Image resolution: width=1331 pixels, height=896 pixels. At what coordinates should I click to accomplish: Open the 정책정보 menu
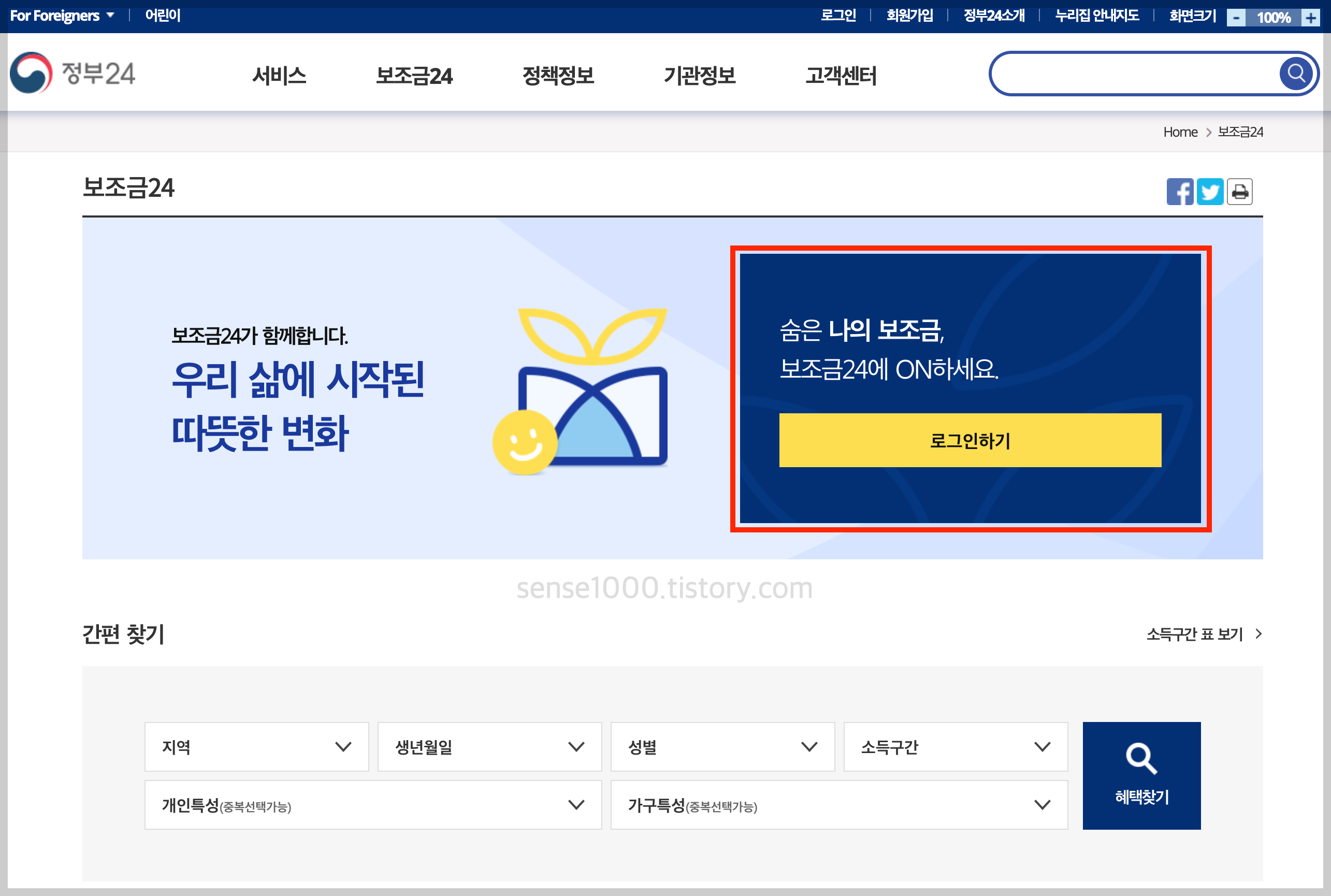558,76
